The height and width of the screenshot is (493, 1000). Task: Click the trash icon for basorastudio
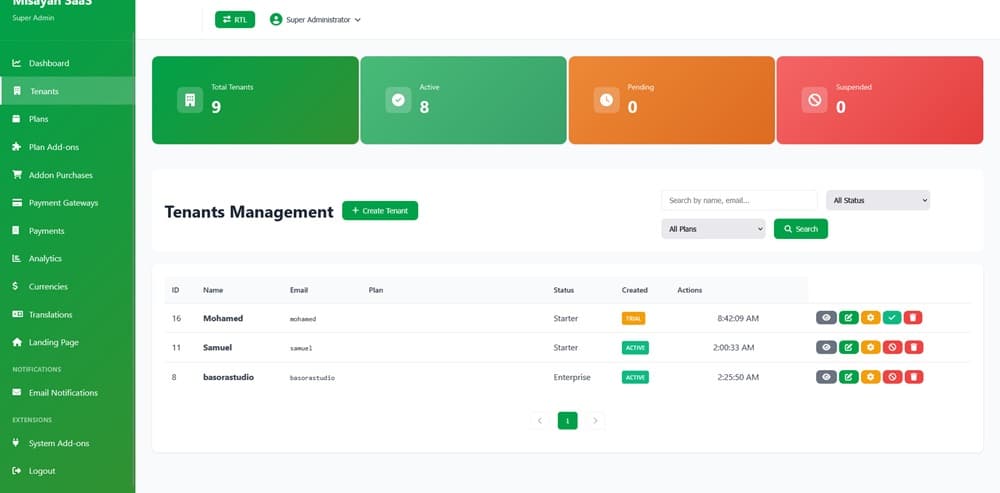(913, 377)
